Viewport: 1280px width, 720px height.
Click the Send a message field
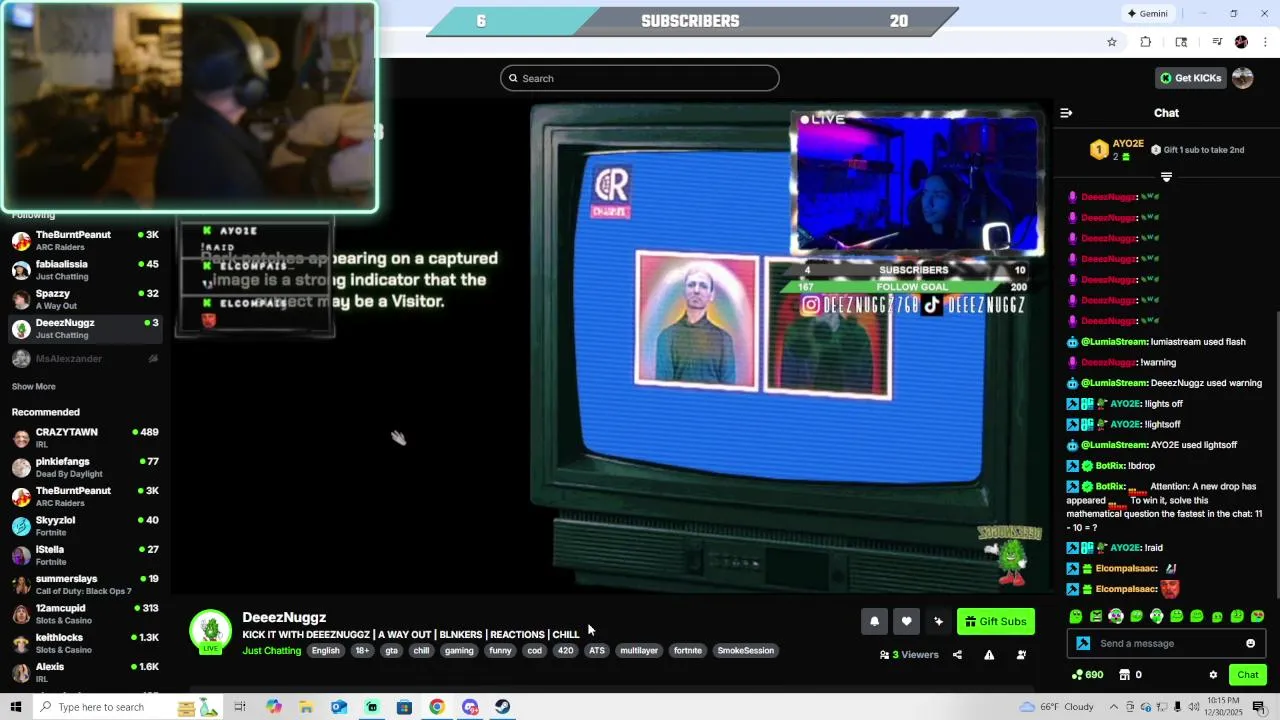tap(1166, 643)
